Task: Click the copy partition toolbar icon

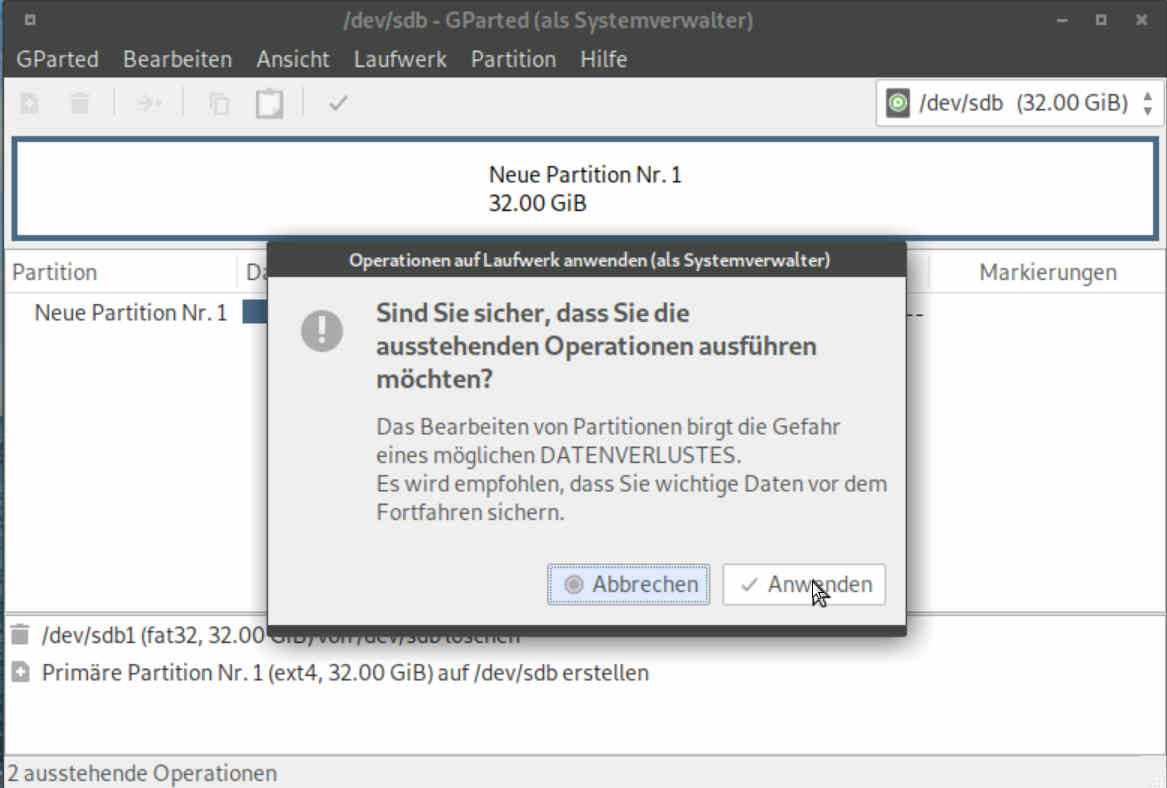Action: [219, 103]
